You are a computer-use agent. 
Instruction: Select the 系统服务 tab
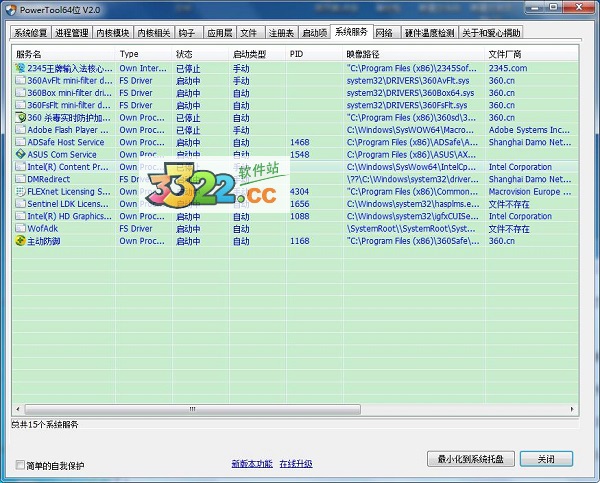coord(351,32)
